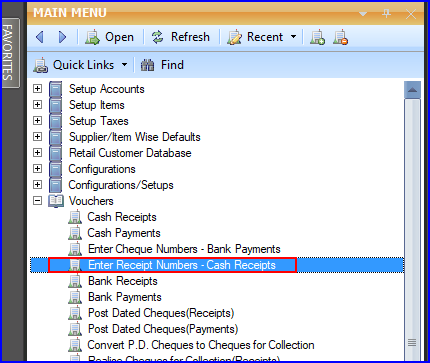Click the Cash Receipts form icon

pos(75,217)
